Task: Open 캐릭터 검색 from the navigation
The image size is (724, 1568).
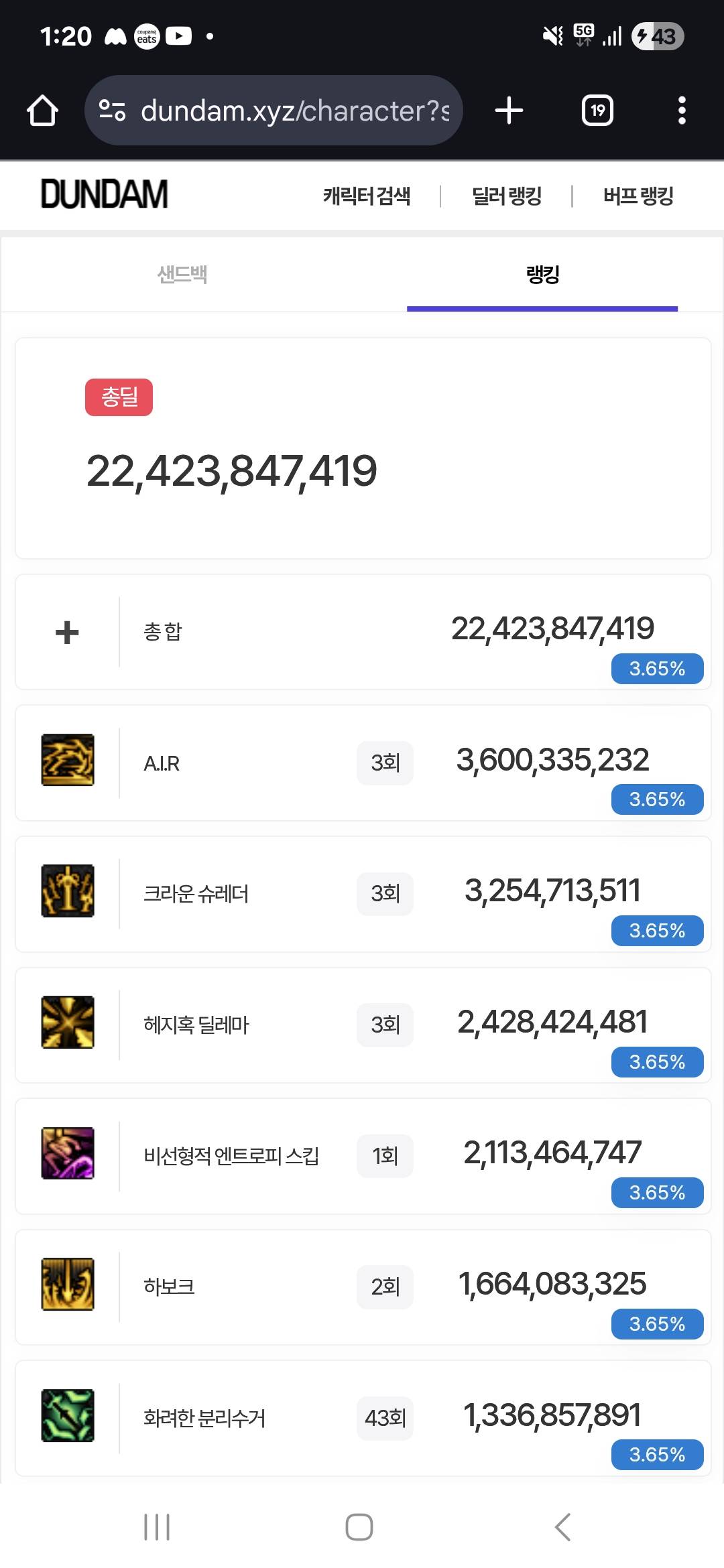Action: coord(367,196)
